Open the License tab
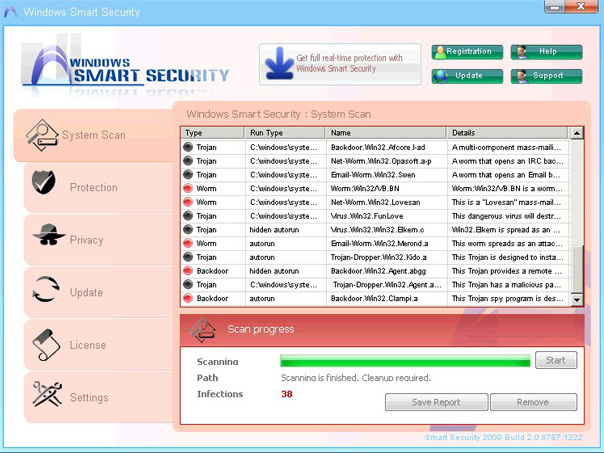The height and width of the screenshot is (453, 604). pos(99,345)
